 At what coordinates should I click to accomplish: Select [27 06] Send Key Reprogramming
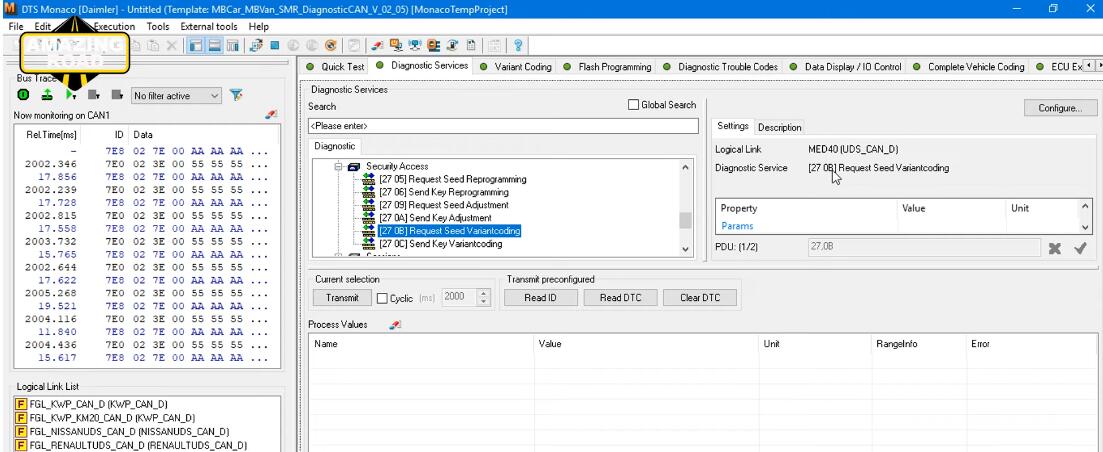pyautogui.click(x=443, y=192)
